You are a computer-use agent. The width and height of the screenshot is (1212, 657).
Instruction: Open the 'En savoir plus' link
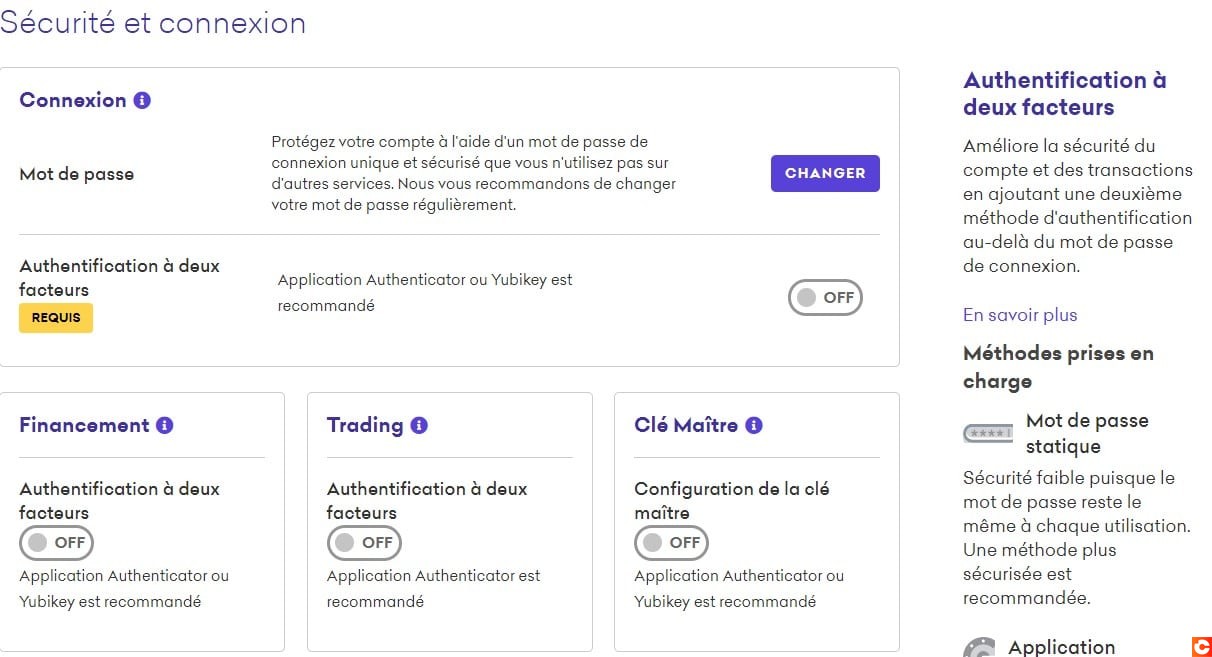[x=1020, y=315]
